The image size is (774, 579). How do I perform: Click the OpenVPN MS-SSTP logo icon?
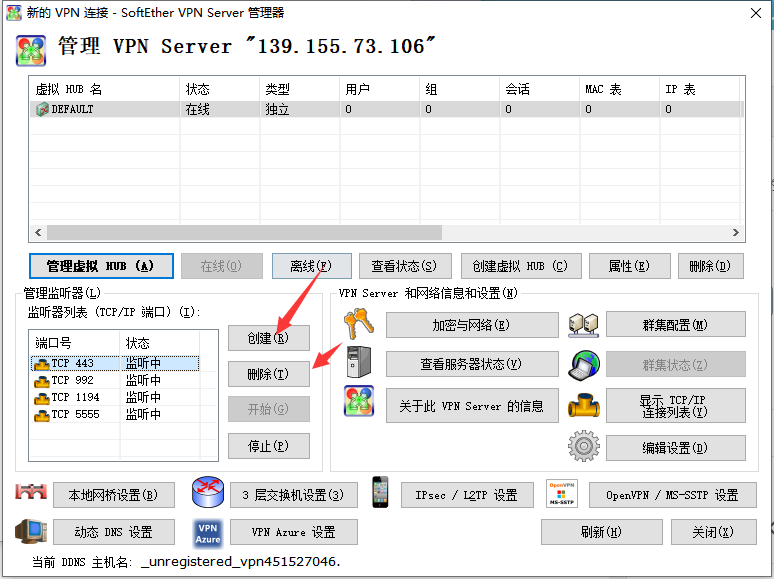[x=562, y=493]
